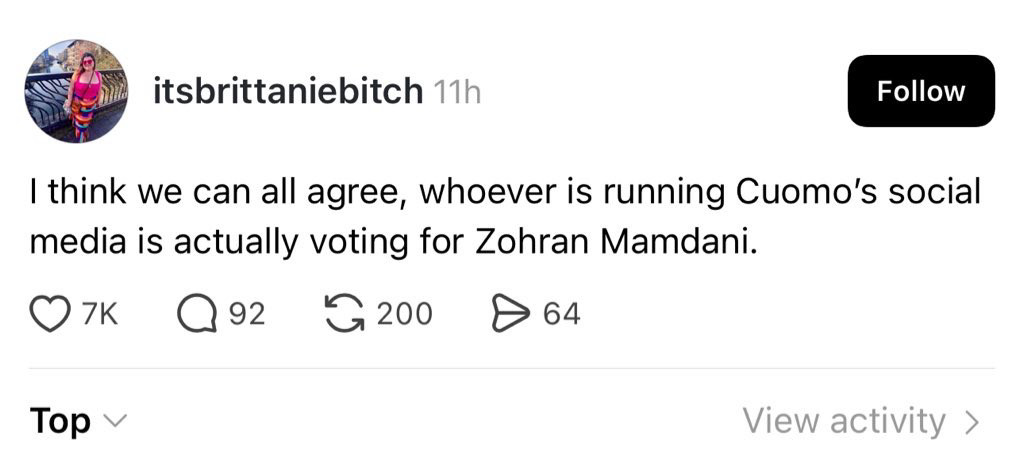Share the post with the paper plane icon
1024x471 pixels.
click(511, 314)
